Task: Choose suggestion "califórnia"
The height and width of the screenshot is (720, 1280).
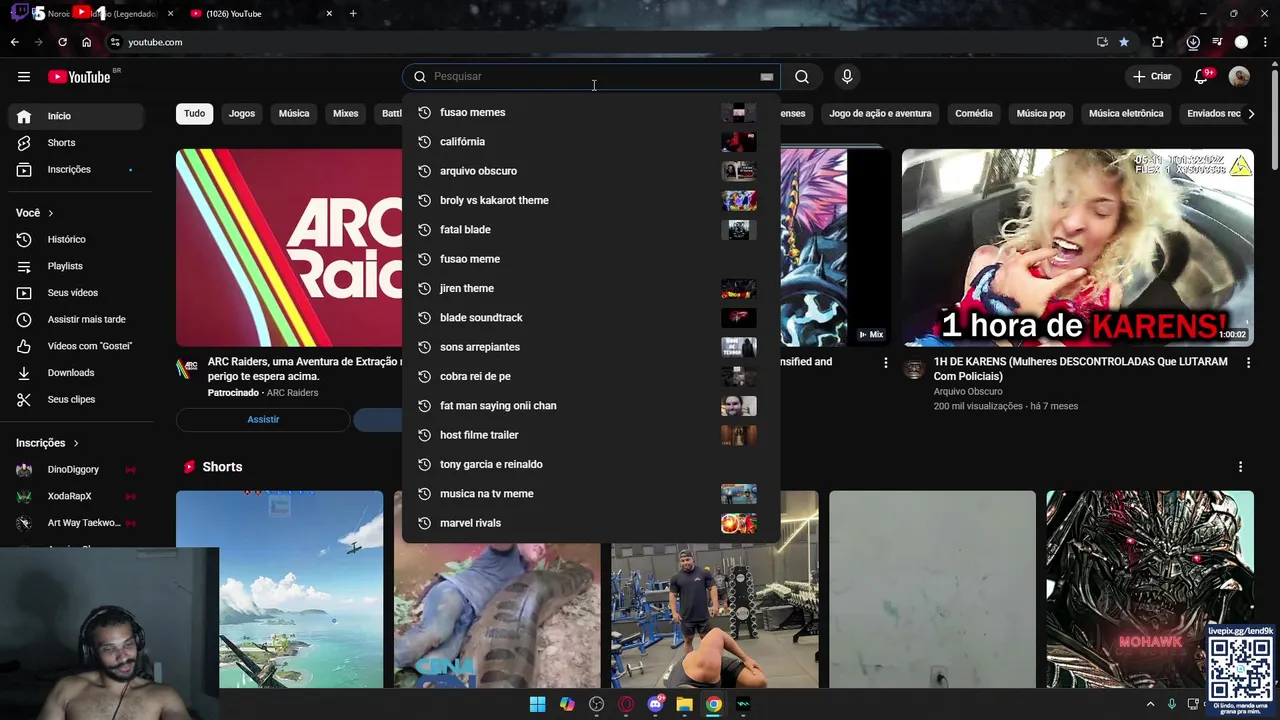Action: [x=591, y=142]
